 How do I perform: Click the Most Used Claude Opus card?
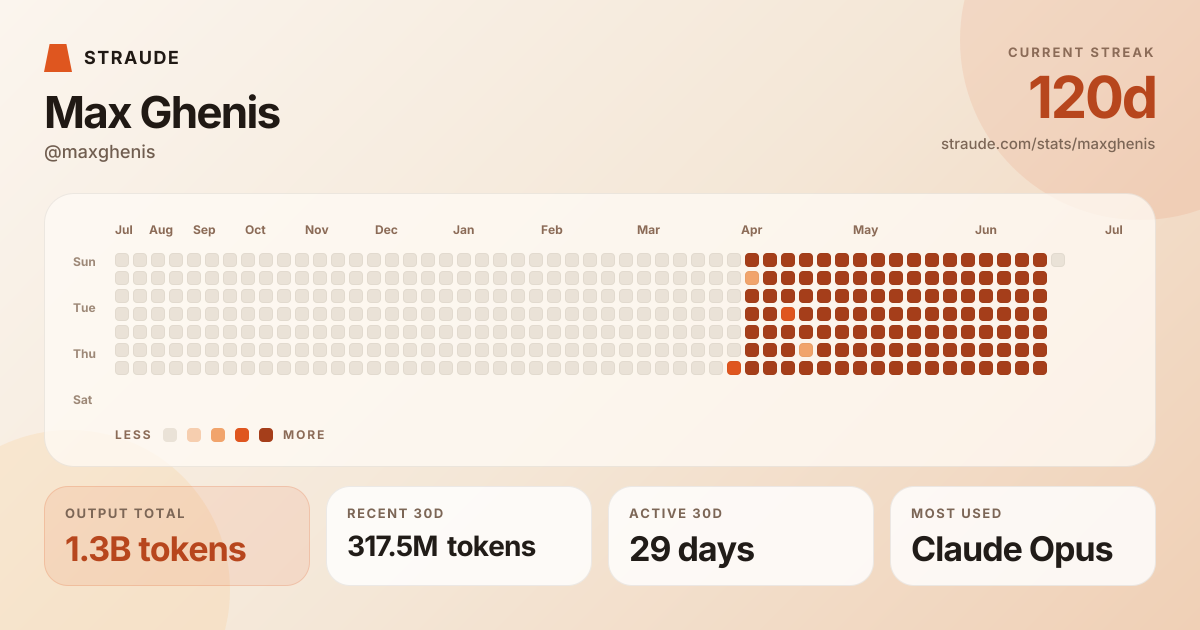pos(1023,536)
